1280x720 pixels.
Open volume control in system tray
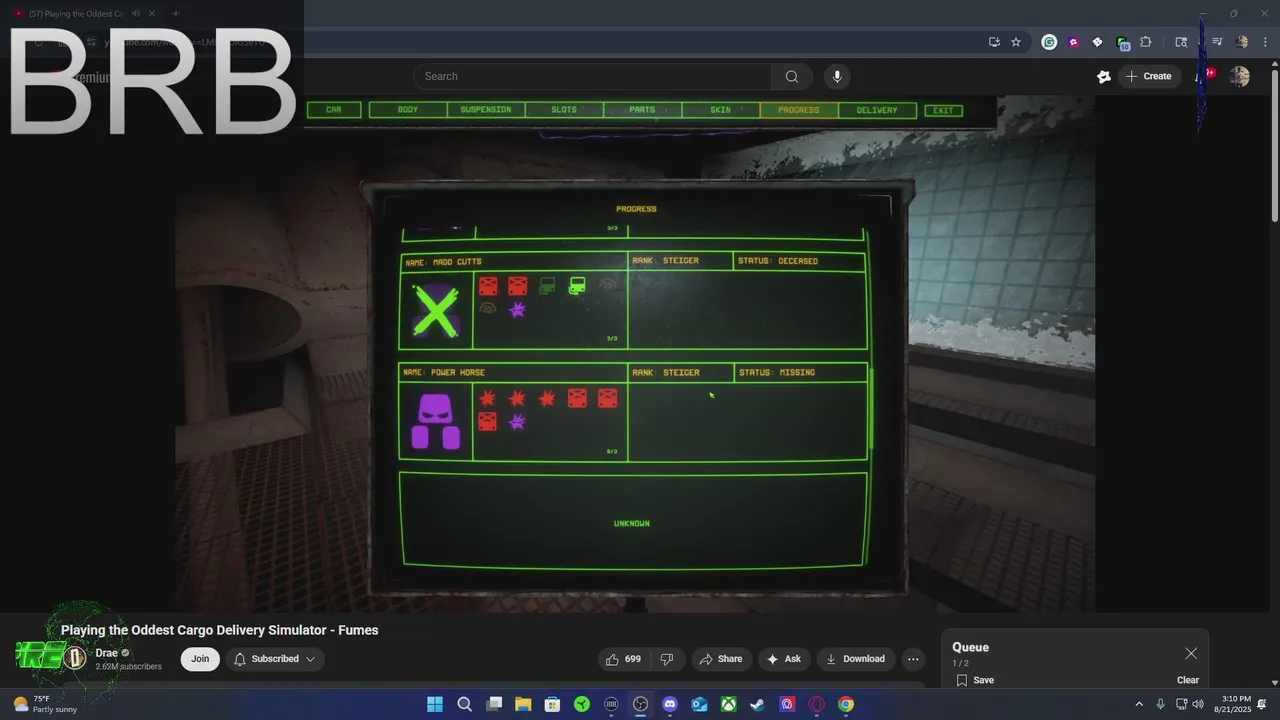click(x=1198, y=704)
